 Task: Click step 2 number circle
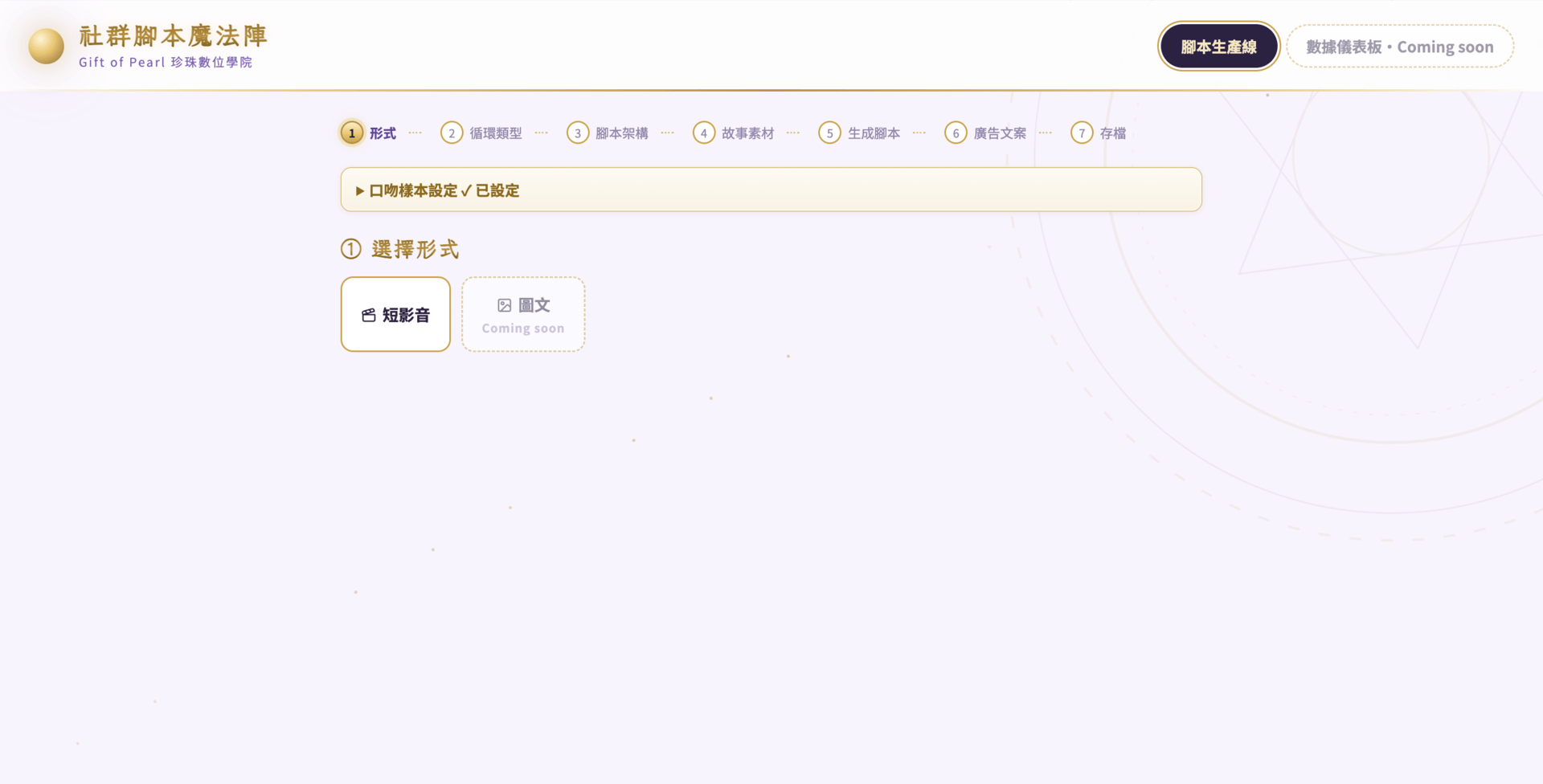tap(452, 133)
